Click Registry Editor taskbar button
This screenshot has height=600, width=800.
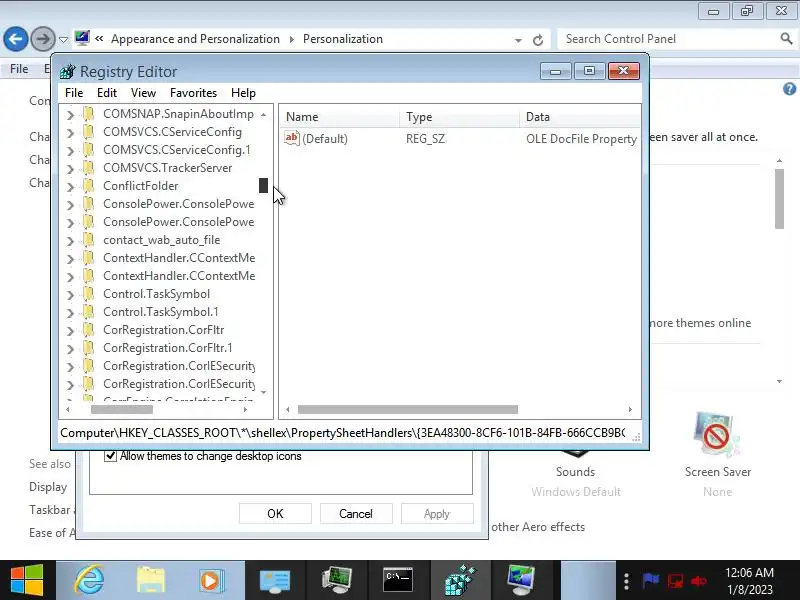point(460,580)
